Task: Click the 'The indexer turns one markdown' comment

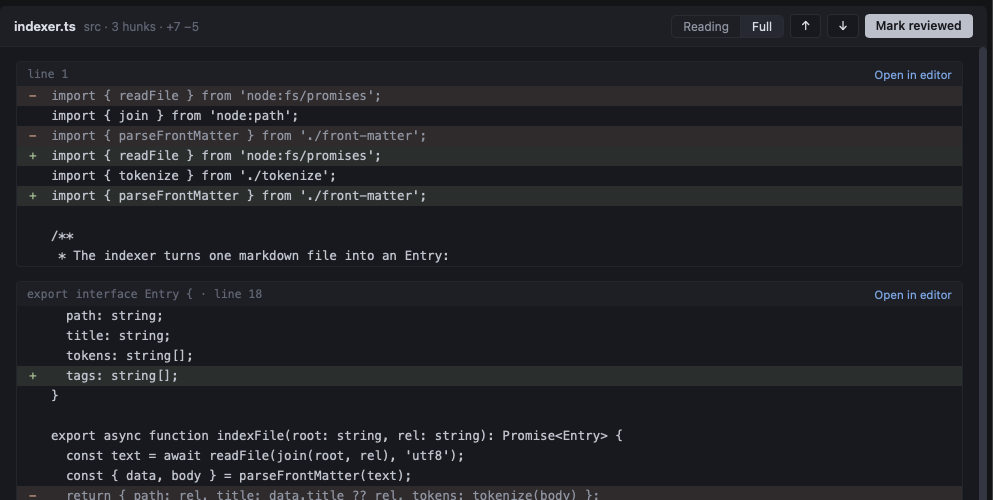Action: (489, 256)
